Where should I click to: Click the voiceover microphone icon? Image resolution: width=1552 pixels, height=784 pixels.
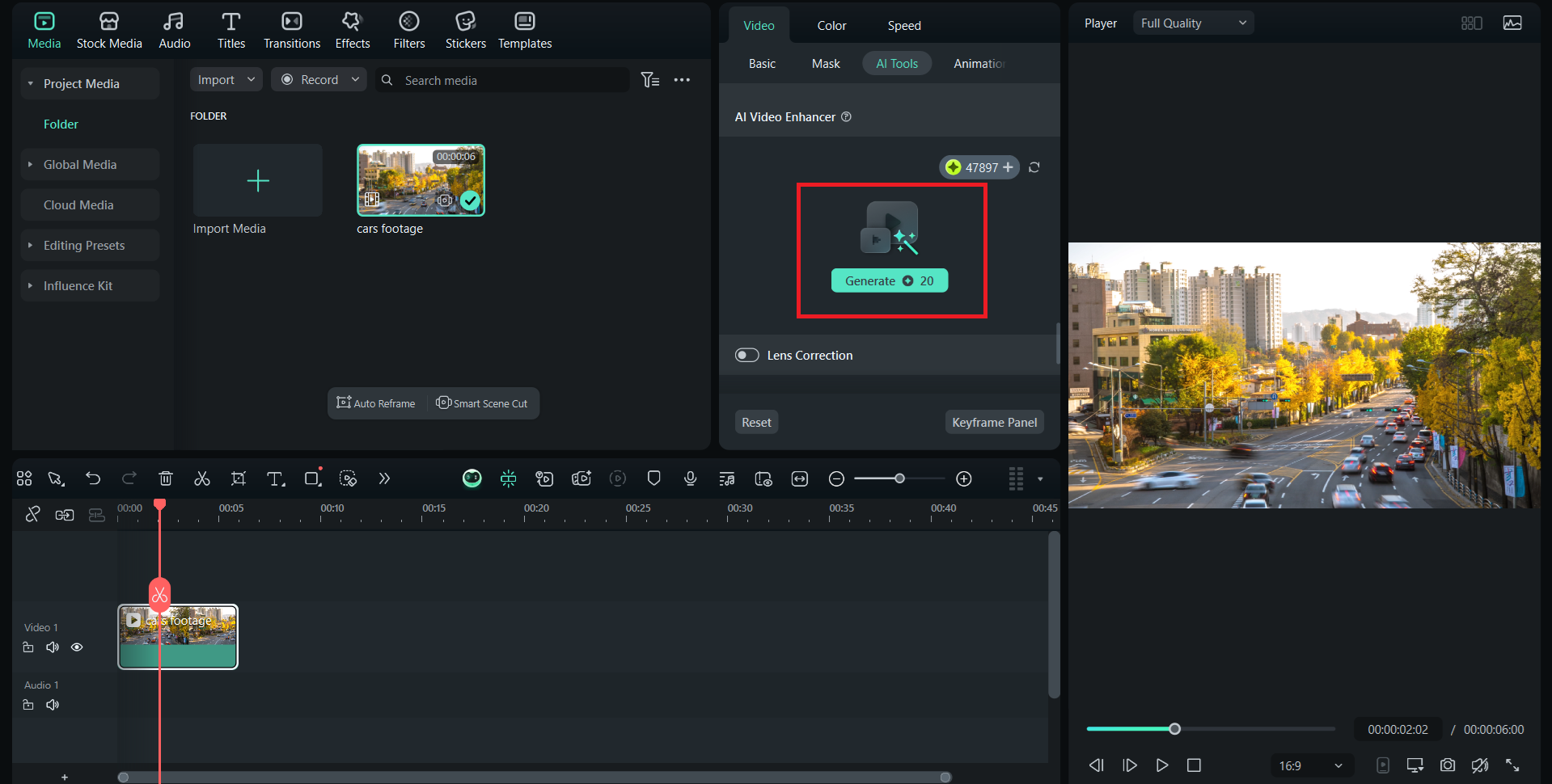pos(690,478)
